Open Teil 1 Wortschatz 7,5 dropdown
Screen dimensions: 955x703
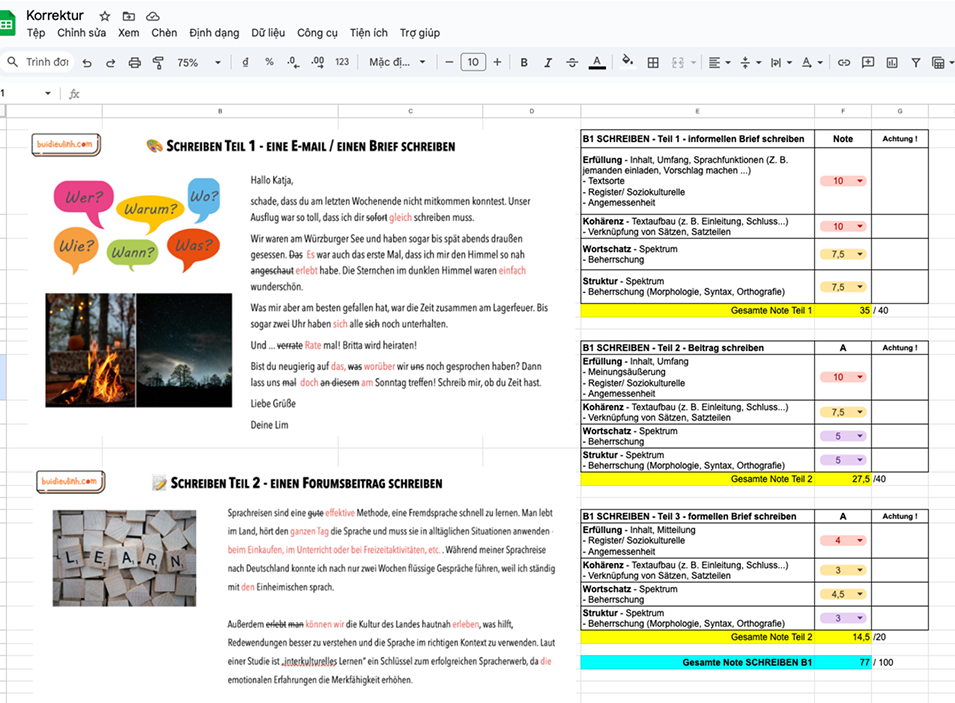pos(843,254)
